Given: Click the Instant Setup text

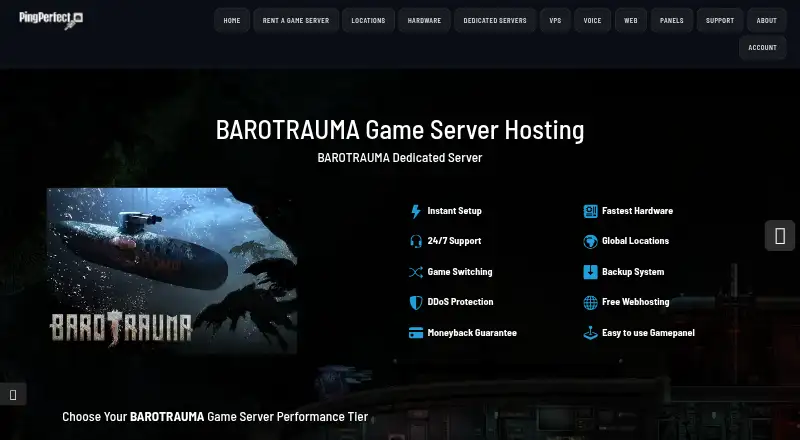Looking at the screenshot, I should (454, 211).
